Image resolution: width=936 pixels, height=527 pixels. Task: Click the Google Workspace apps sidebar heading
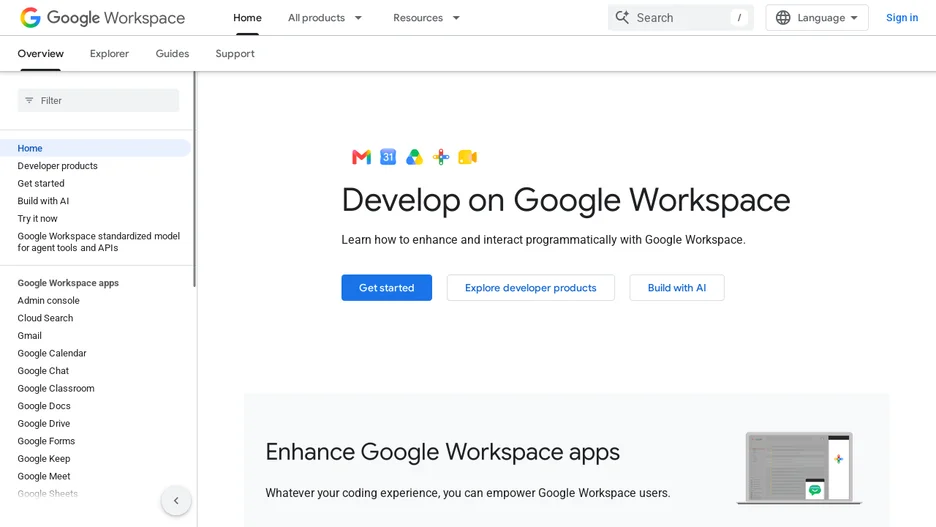[68, 283]
